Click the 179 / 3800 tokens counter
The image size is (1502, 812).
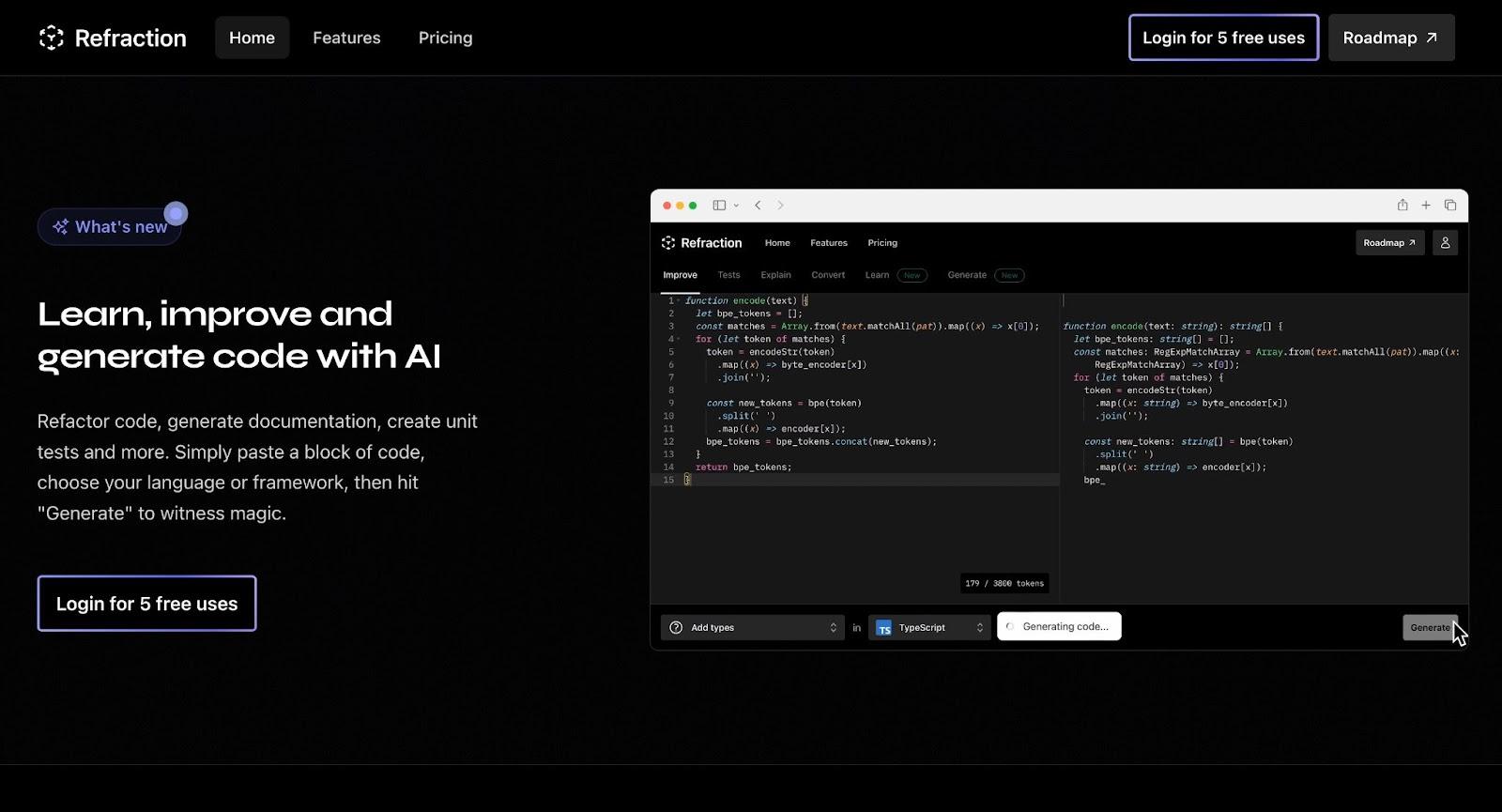point(1004,583)
